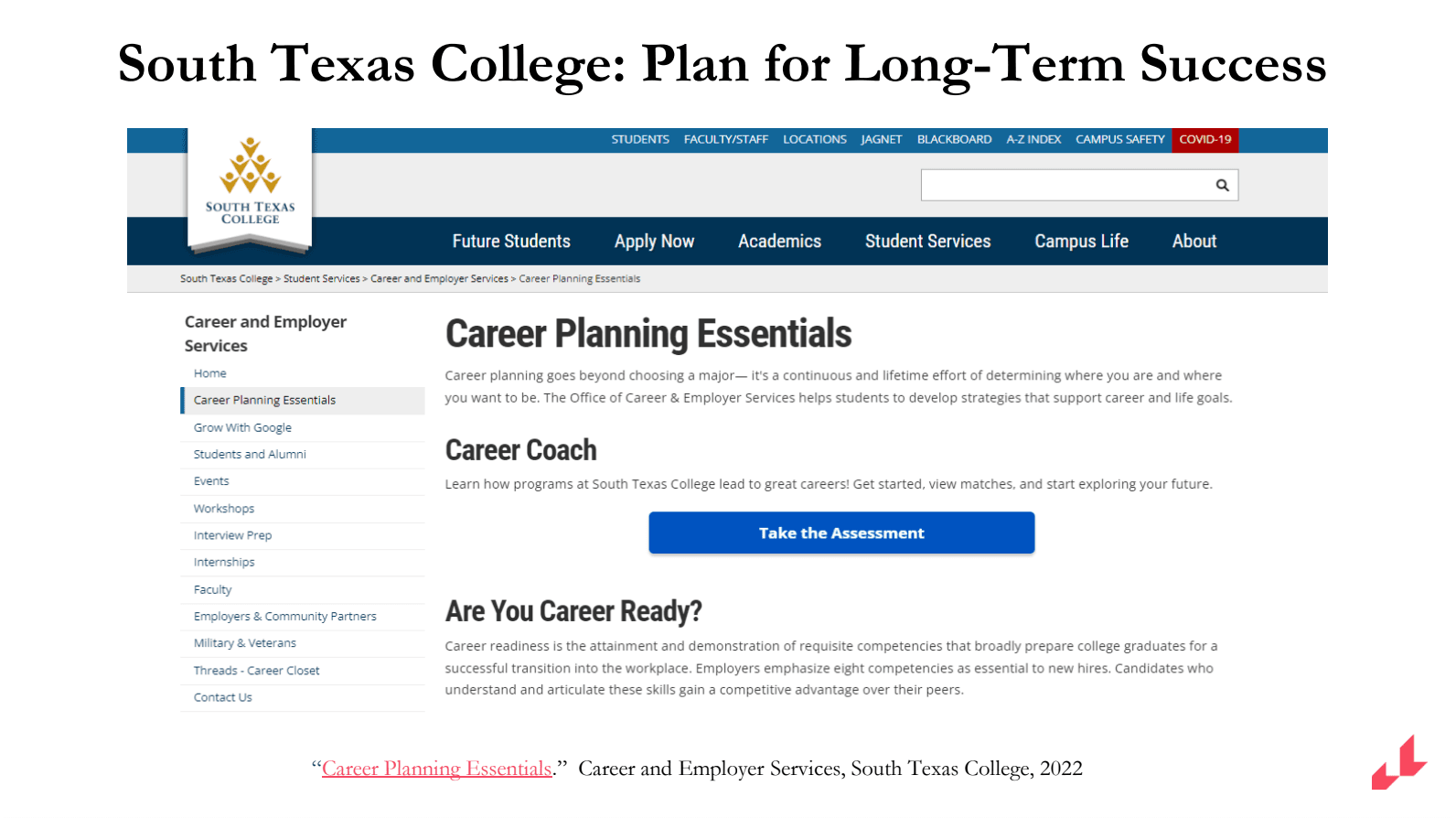
Task: Click inside the site search field
Action: pyautogui.click(x=1065, y=186)
